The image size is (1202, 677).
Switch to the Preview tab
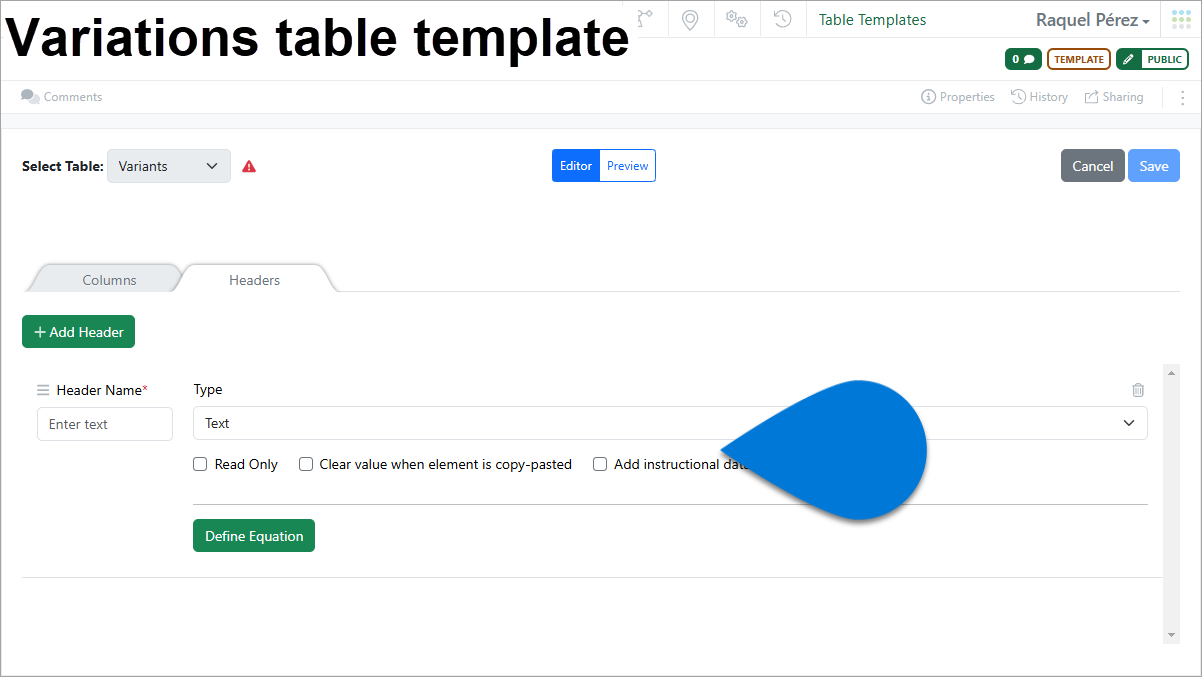click(627, 166)
